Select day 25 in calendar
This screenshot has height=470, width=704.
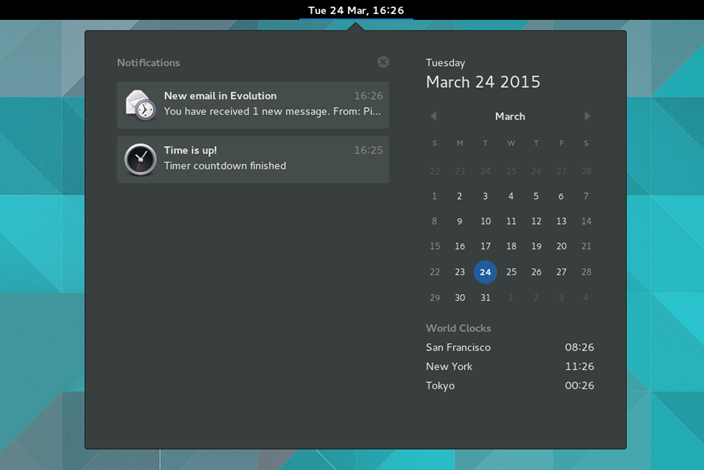click(511, 272)
